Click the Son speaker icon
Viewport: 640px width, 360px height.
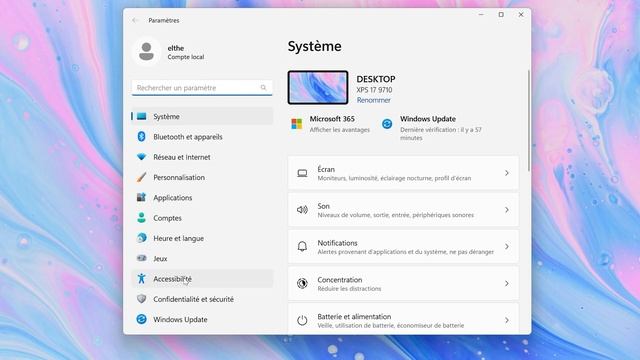[302, 210]
